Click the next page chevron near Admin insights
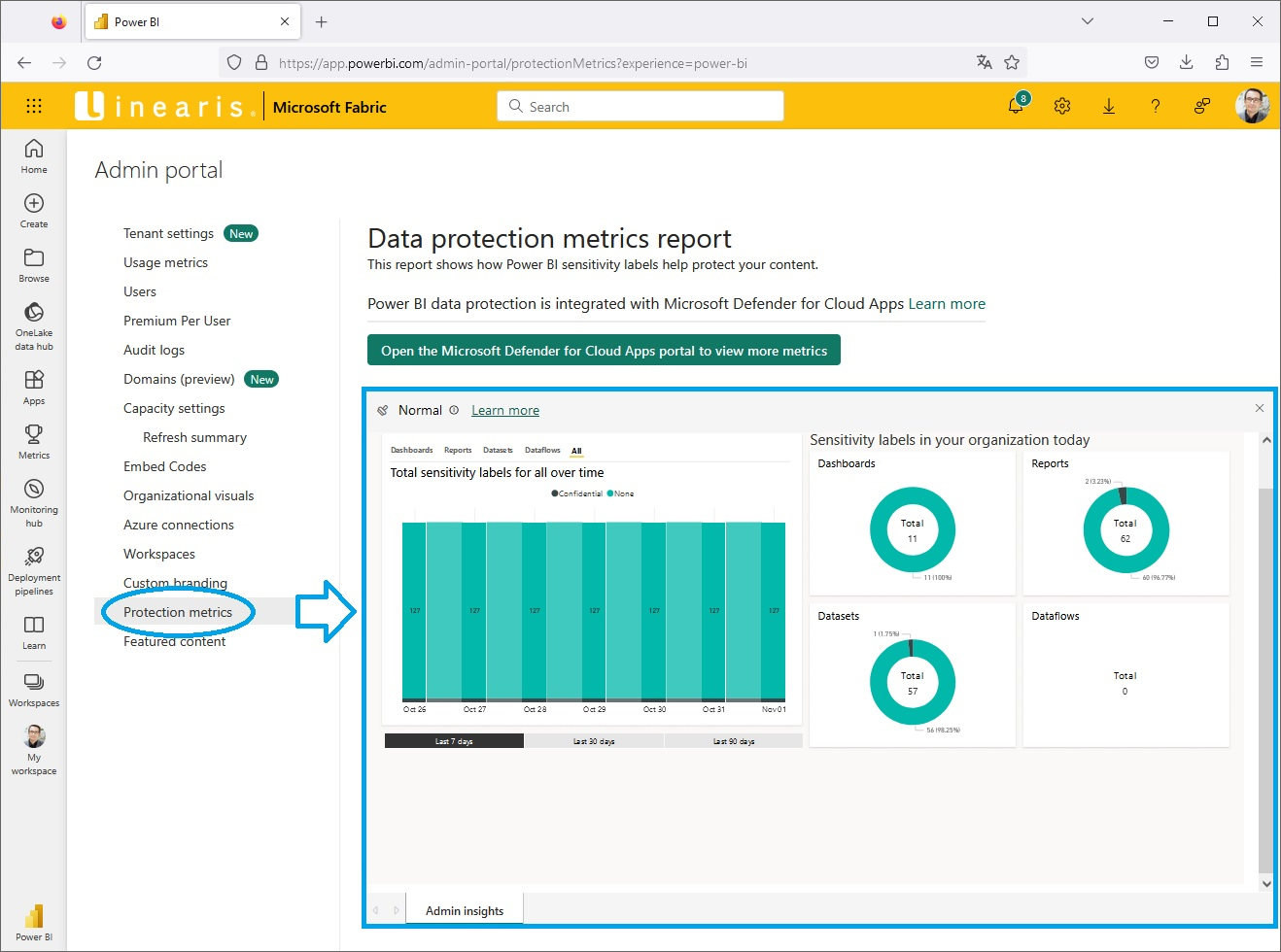This screenshot has height=952, width=1281. (397, 908)
